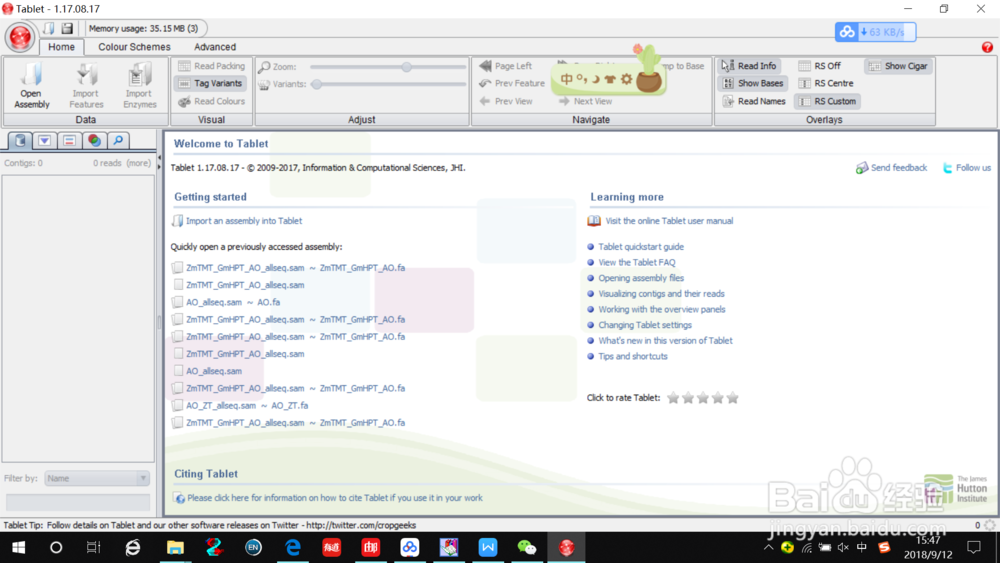Image resolution: width=1000 pixels, height=563 pixels.
Task: Select RS Centre overlay option
Action: 827,84
